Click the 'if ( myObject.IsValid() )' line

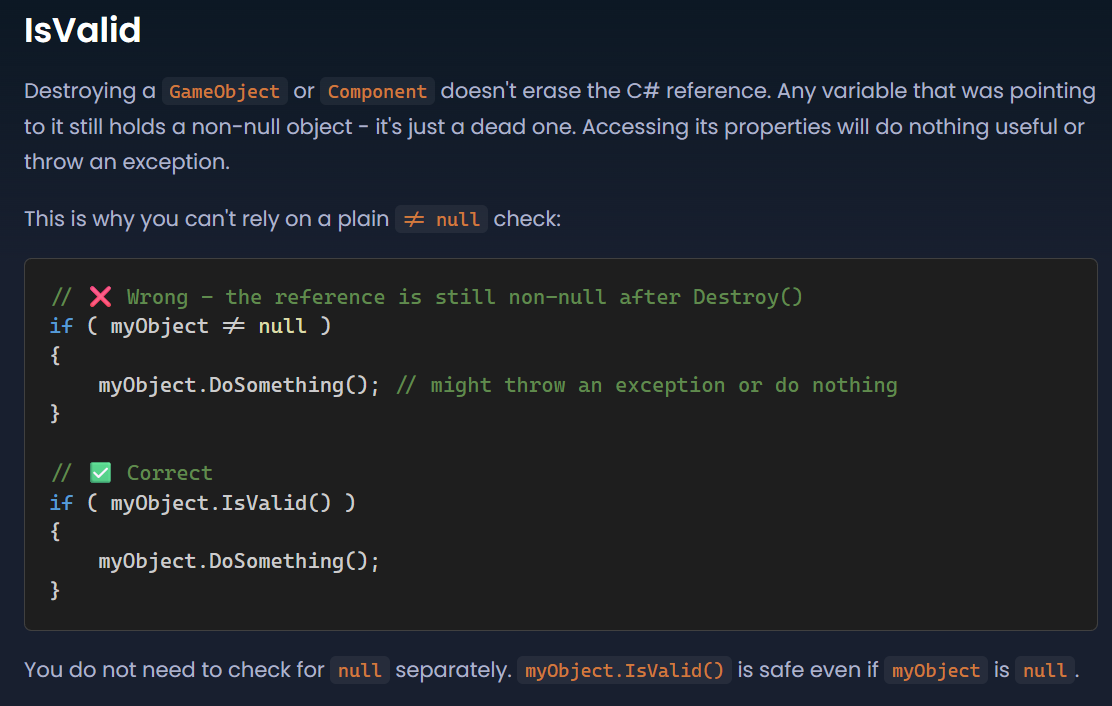(202, 503)
